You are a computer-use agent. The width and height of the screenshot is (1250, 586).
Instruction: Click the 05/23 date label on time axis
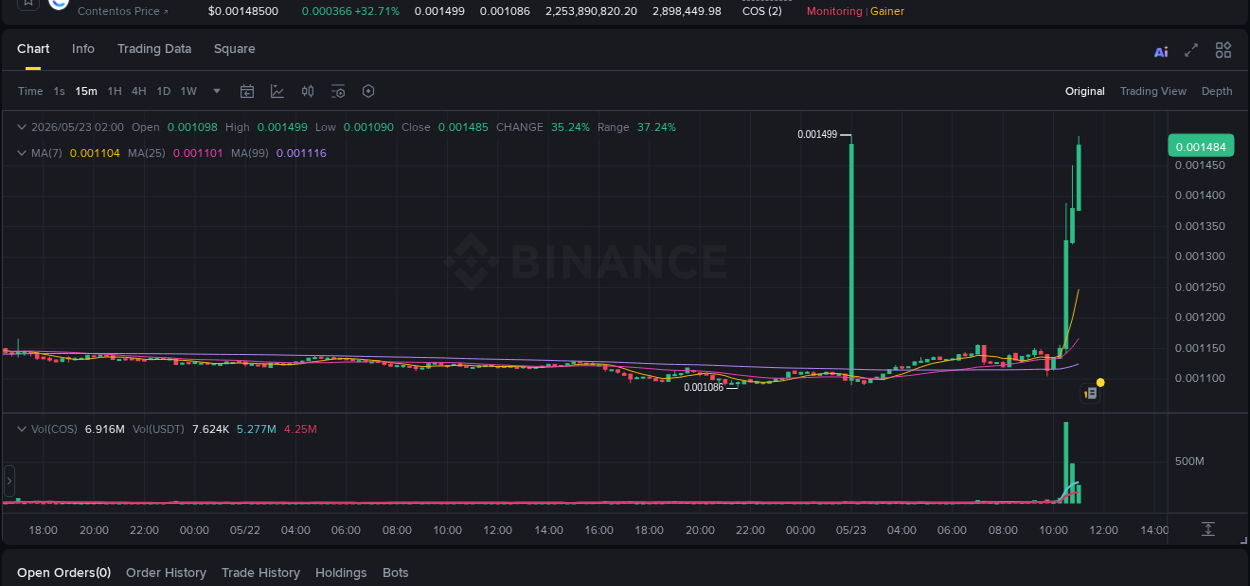pyautogui.click(x=850, y=530)
